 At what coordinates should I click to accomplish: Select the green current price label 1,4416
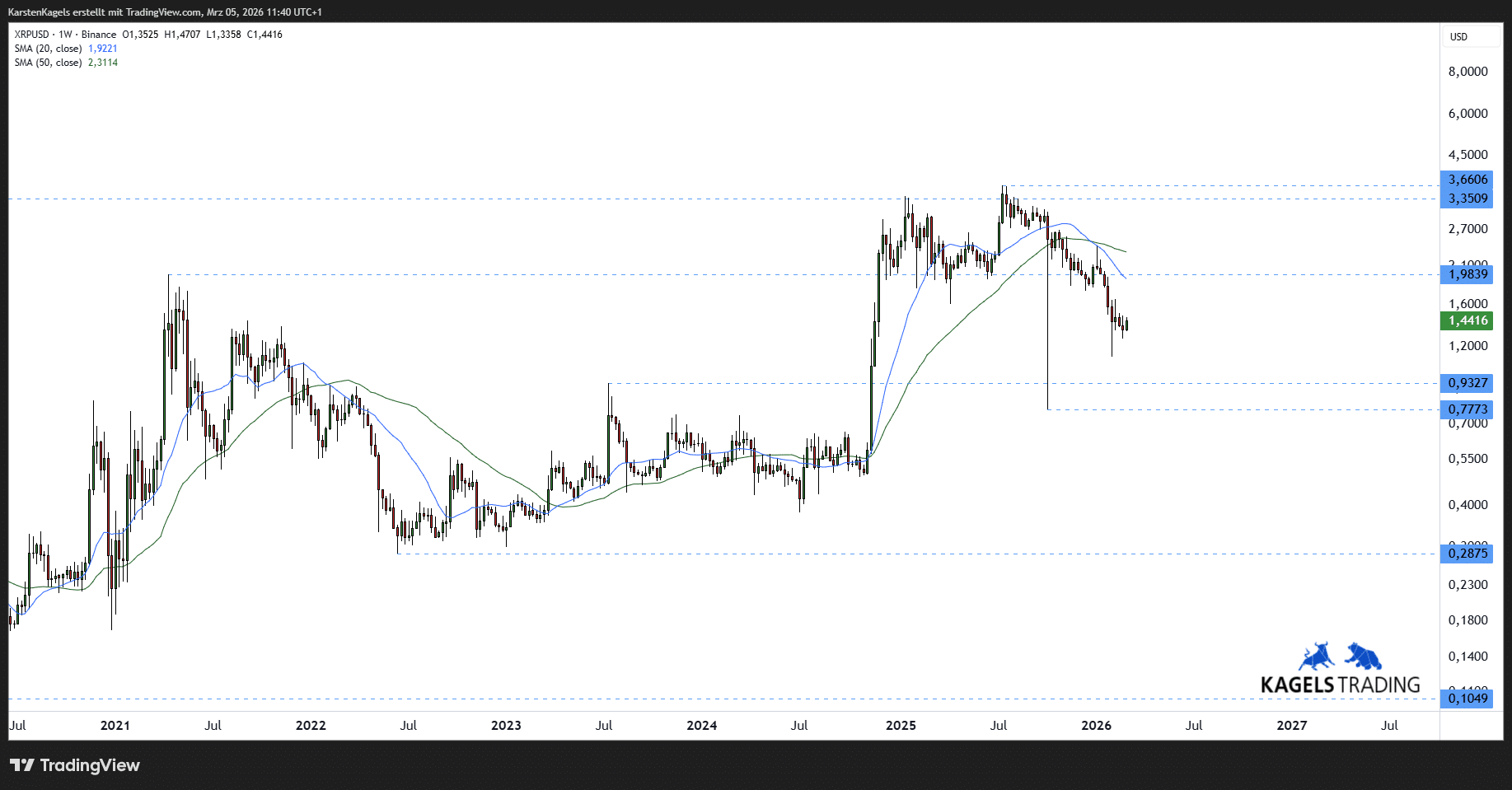point(1468,320)
